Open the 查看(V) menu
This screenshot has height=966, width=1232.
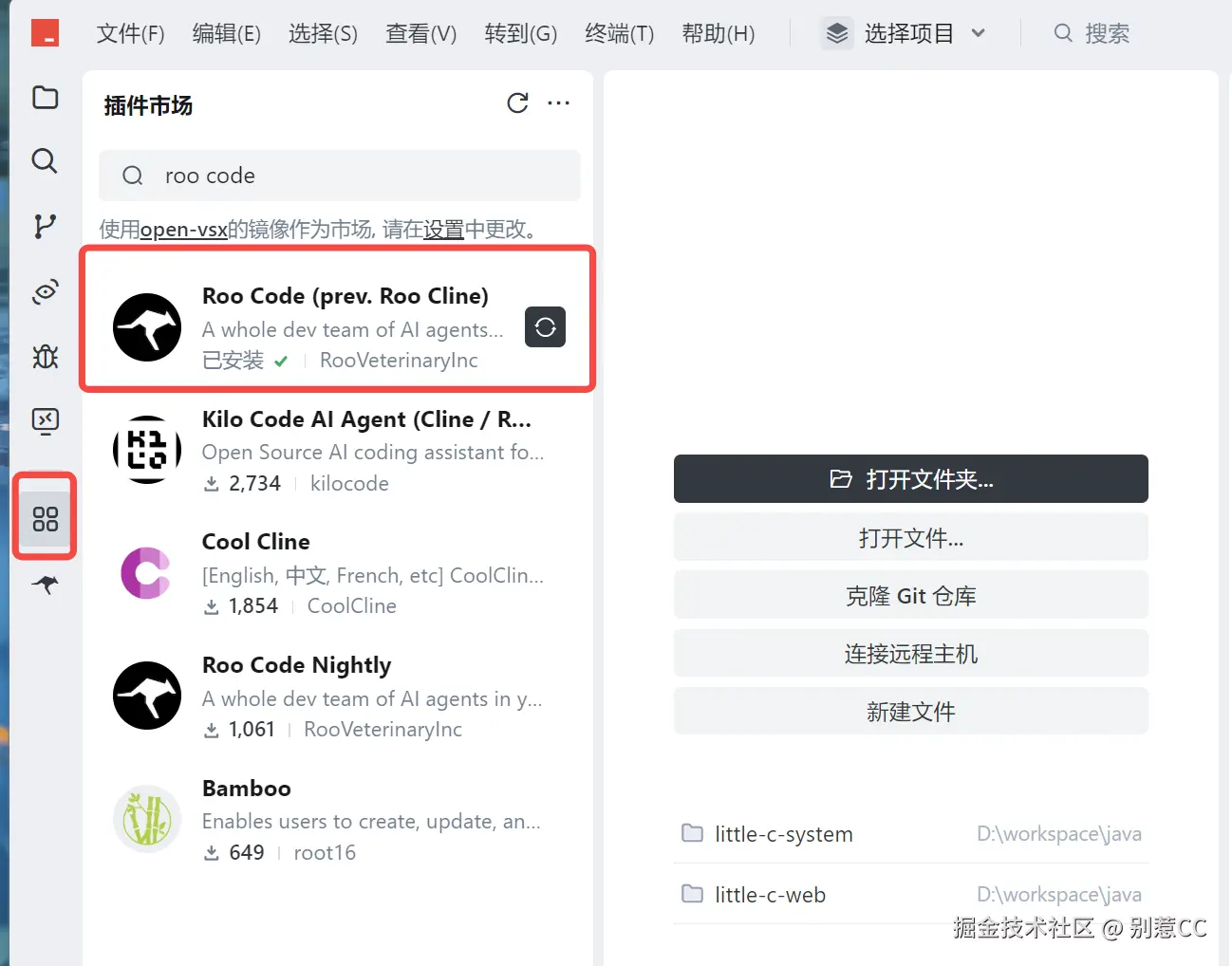tap(421, 34)
